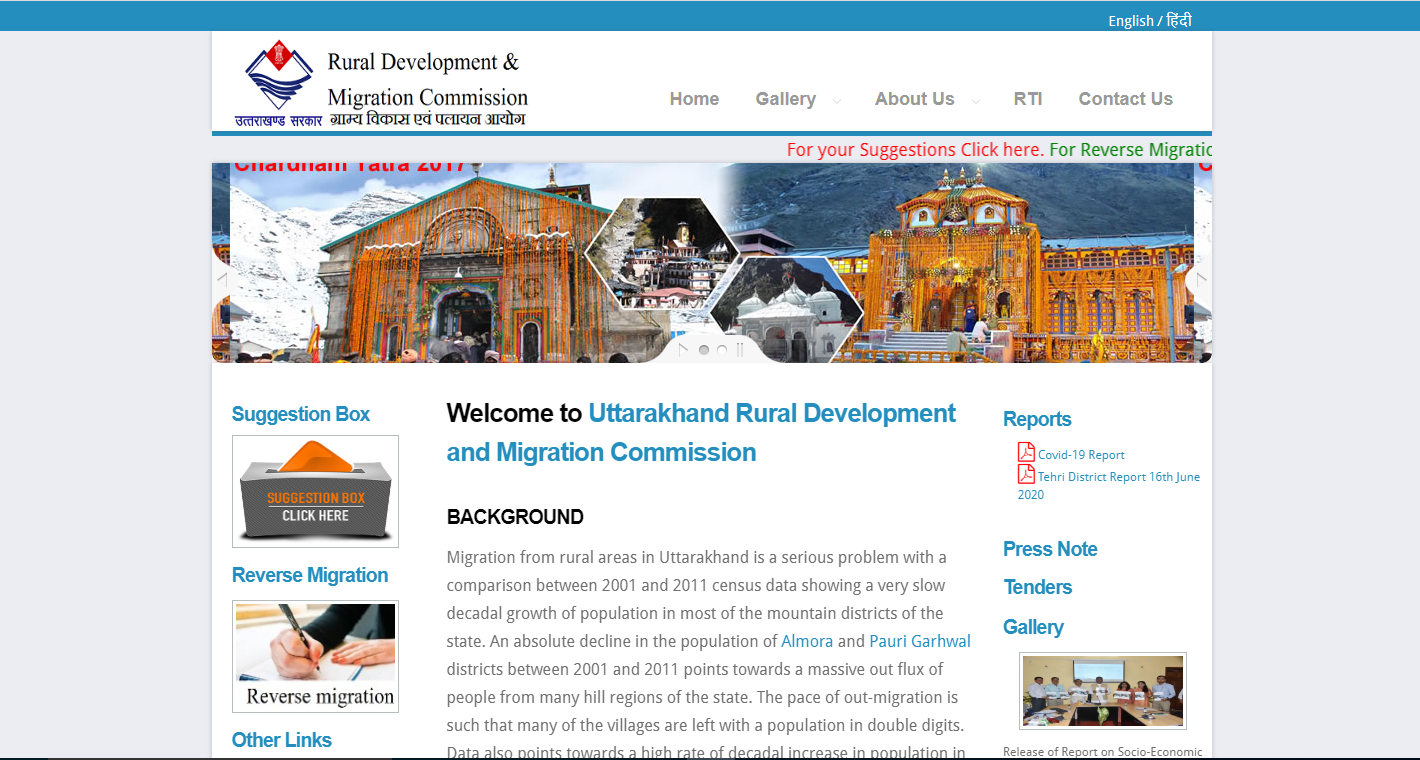Open the About Us menu item
The image size is (1420, 760).
click(x=914, y=99)
